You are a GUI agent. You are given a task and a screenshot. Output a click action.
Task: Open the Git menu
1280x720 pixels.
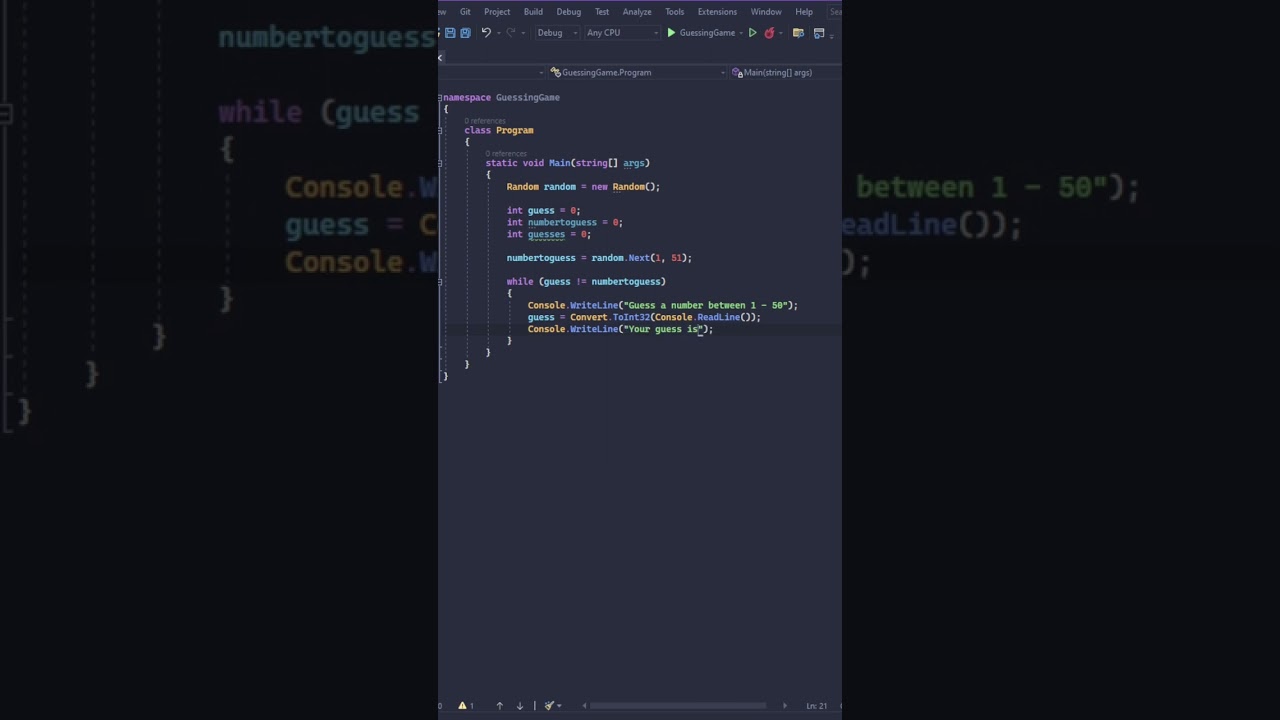coord(465,12)
